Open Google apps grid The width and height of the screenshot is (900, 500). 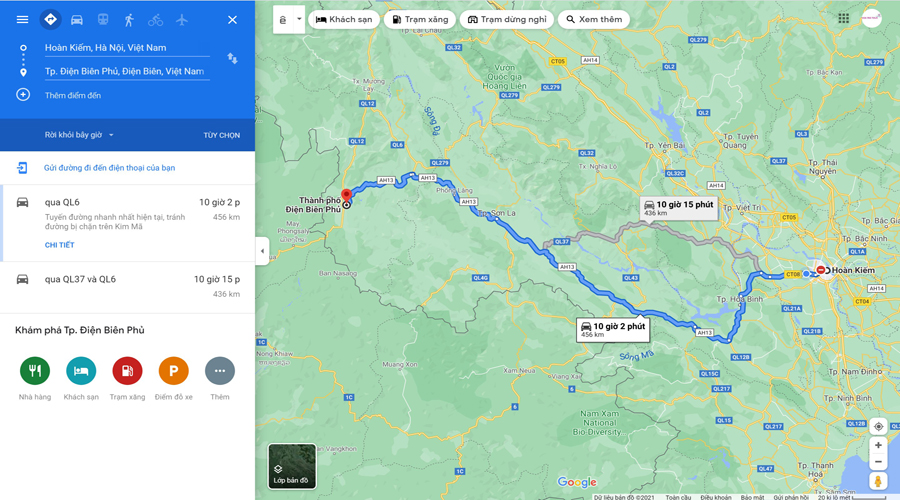click(843, 19)
